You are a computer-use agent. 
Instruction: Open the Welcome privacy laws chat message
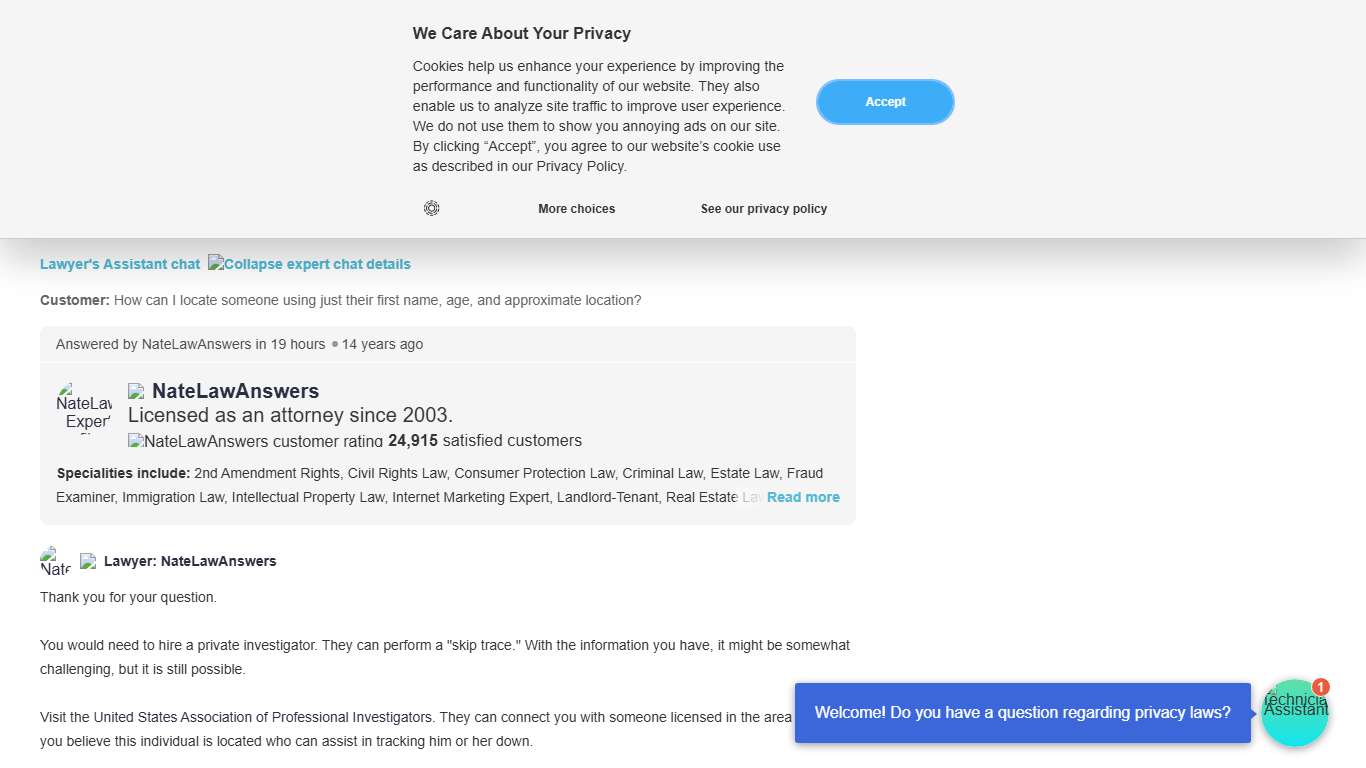click(x=1022, y=713)
